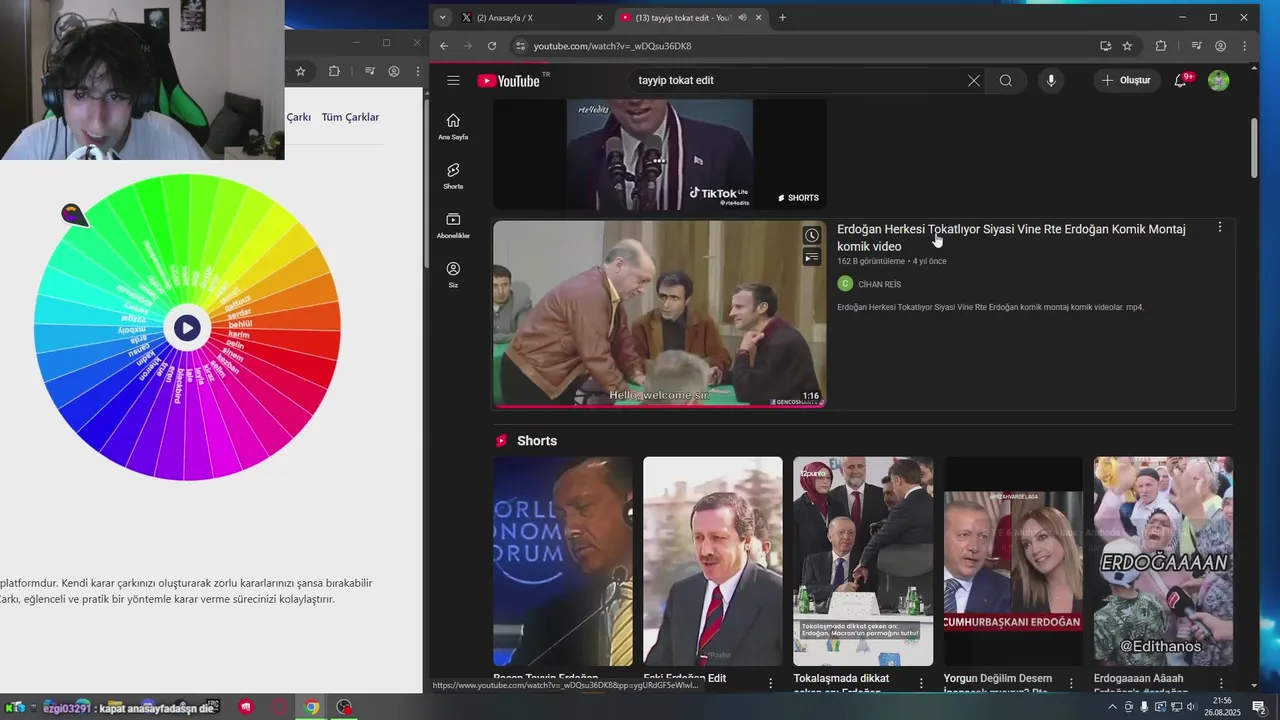Show hidden system tray icons chevron
1280x720 pixels.
click(x=1112, y=707)
